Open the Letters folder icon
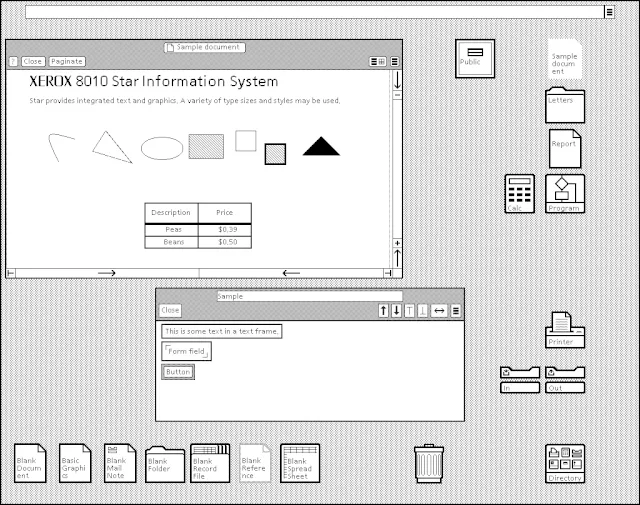Viewport: 640px width, 505px height. point(565,105)
